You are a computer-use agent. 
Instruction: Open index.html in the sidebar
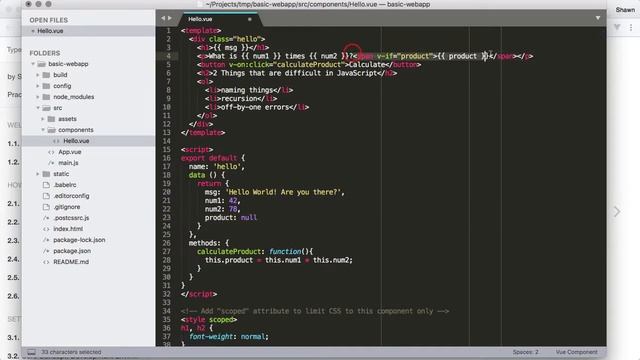point(68,229)
